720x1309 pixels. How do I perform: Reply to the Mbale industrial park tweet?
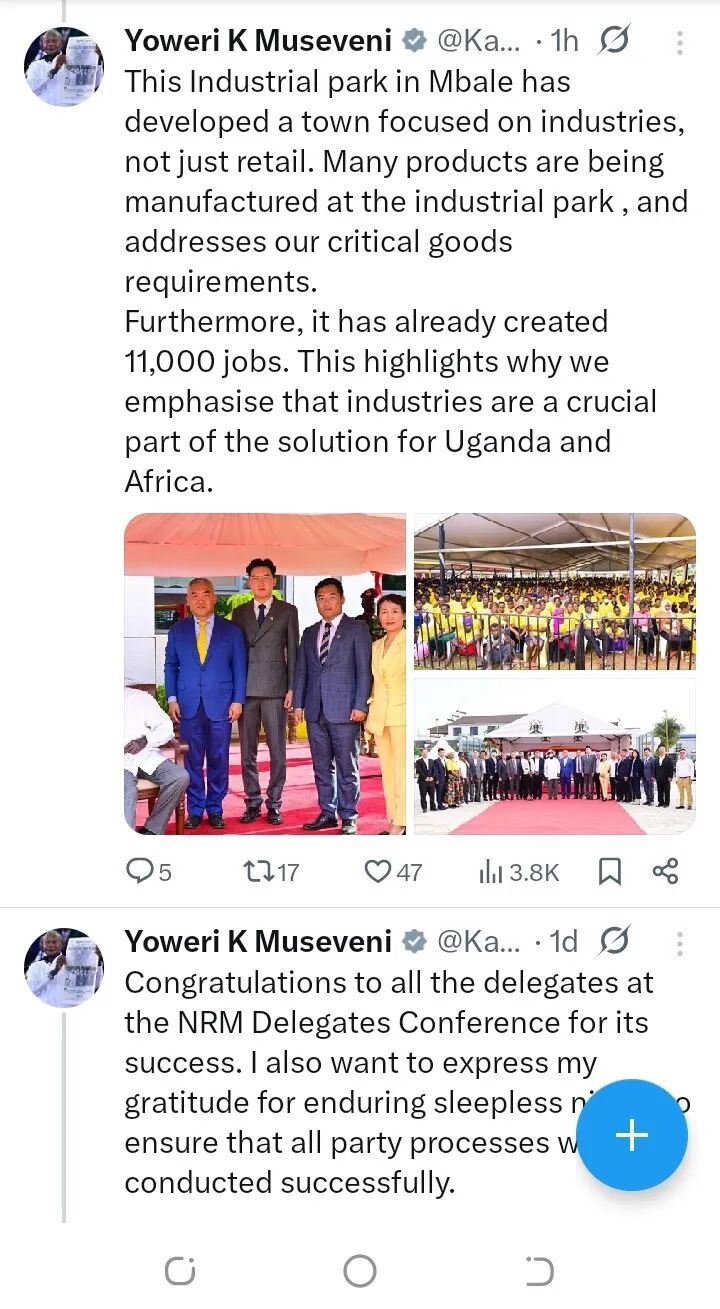click(148, 872)
